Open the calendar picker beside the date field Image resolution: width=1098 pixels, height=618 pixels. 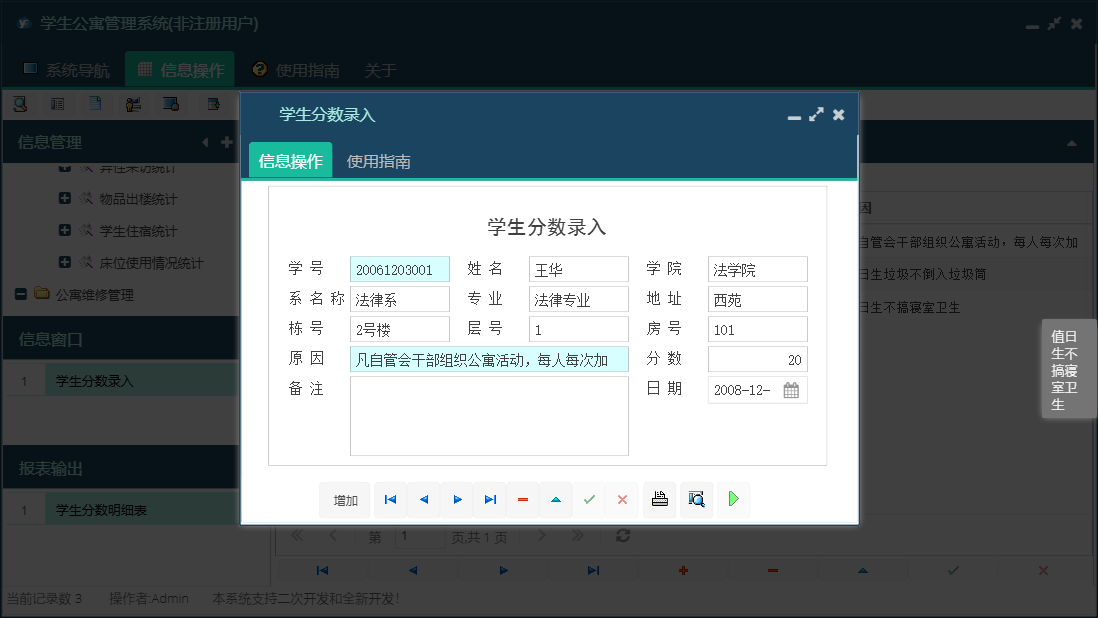click(793, 390)
